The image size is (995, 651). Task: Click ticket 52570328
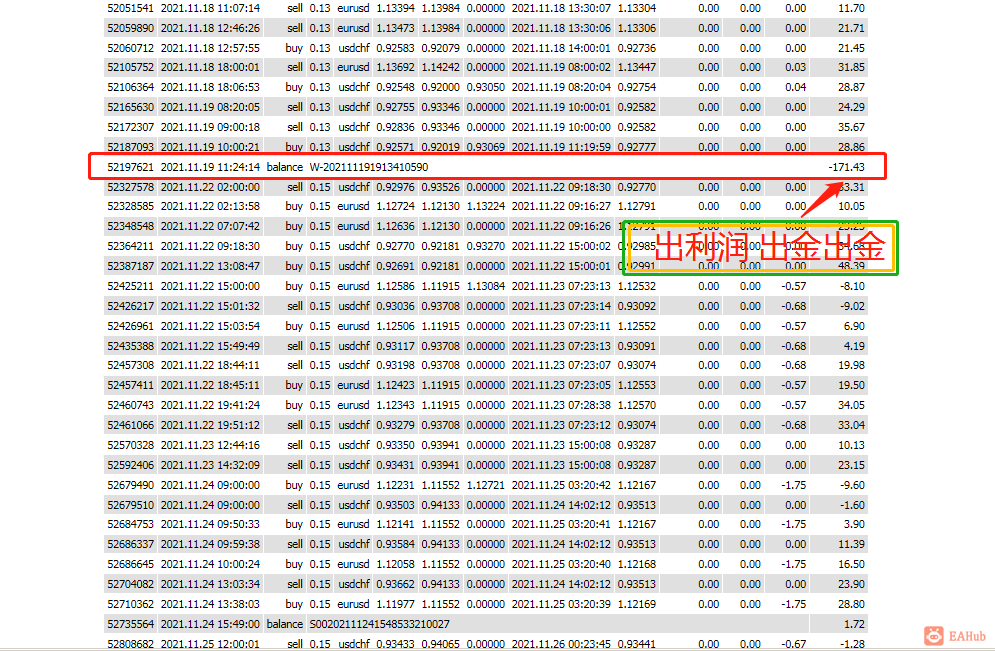click(x=130, y=445)
